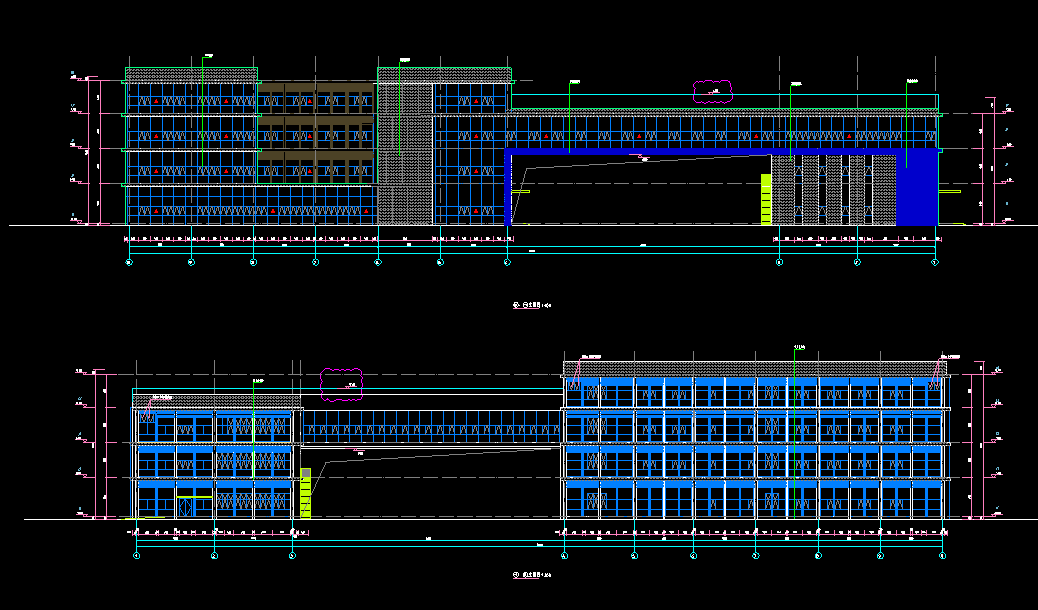Pick the yellow-green vertical bar in upper elevation
Viewport: 1038px width, 610px height.
[x=766, y=199]
